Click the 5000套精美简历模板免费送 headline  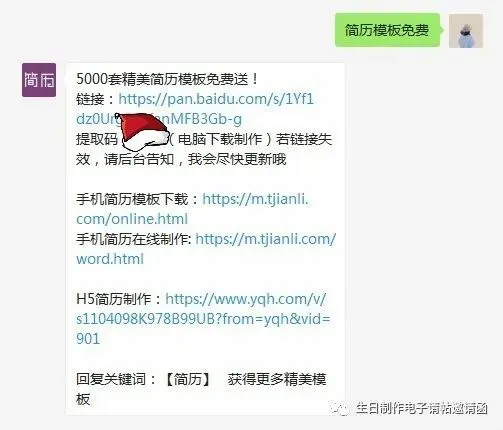[166, 79]
